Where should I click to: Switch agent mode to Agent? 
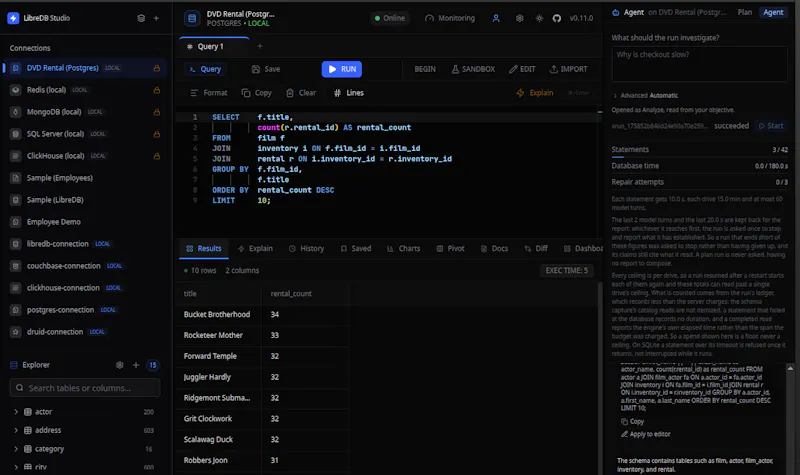point(773,12)
